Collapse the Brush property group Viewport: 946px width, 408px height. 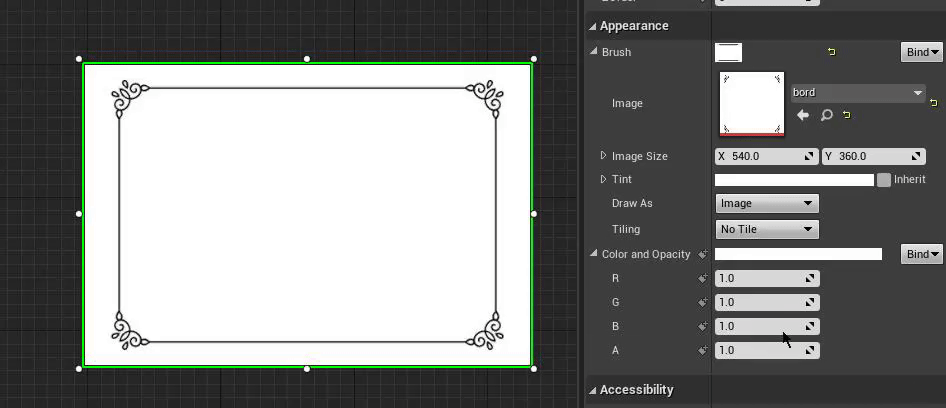point(594,52)
